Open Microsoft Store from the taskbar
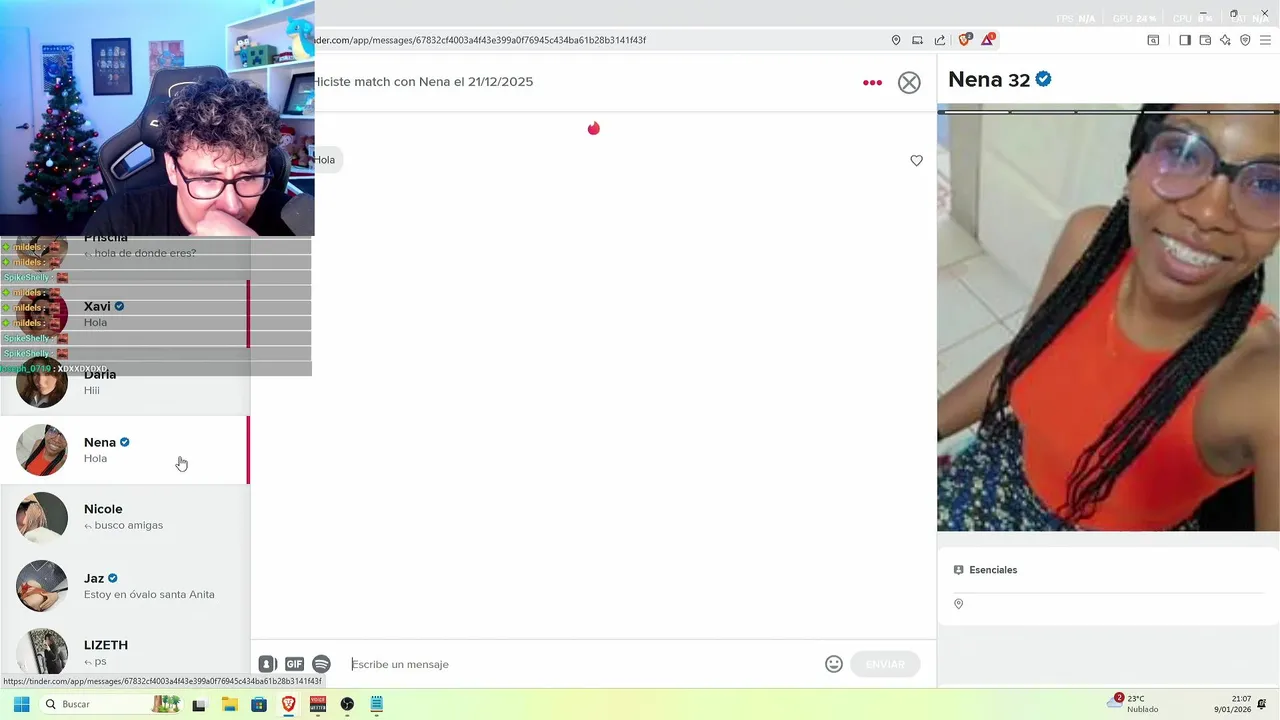This screenshot has height=720, width=1280. [259, 704]
